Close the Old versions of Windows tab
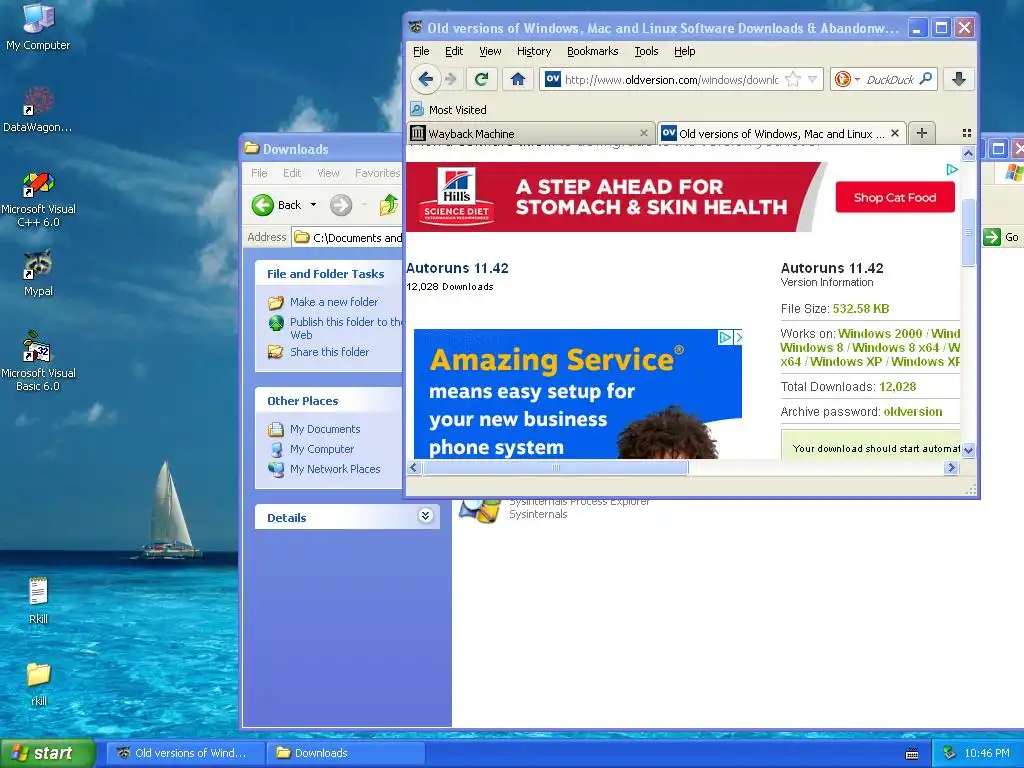This screenshot has width=1024, height=768. coord(895,133)
